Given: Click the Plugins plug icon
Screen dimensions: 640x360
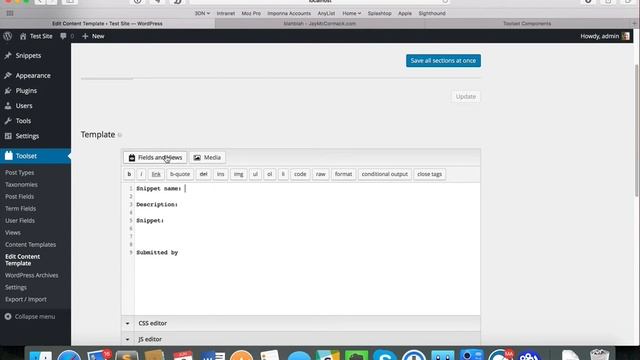Looking at the screenshot, I should pos(8,91).
